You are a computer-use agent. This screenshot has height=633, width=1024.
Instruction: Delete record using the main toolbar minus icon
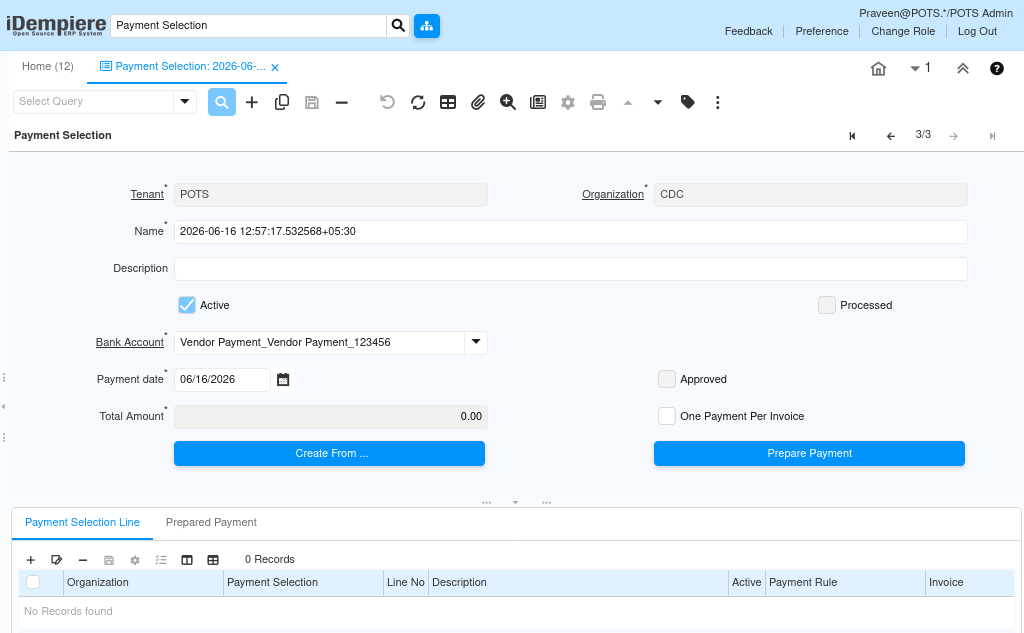(342, 103)
